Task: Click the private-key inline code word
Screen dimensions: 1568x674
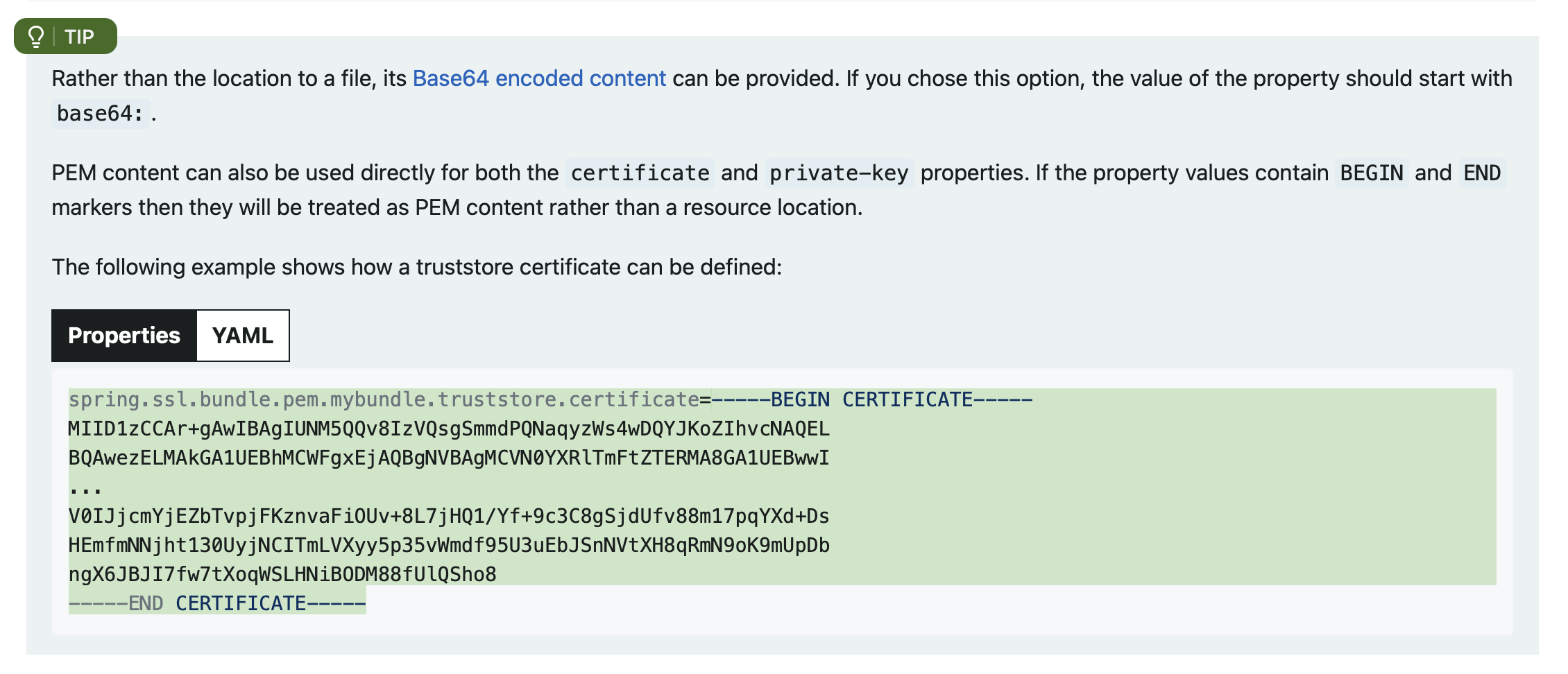Action: [x=839, y=173]
